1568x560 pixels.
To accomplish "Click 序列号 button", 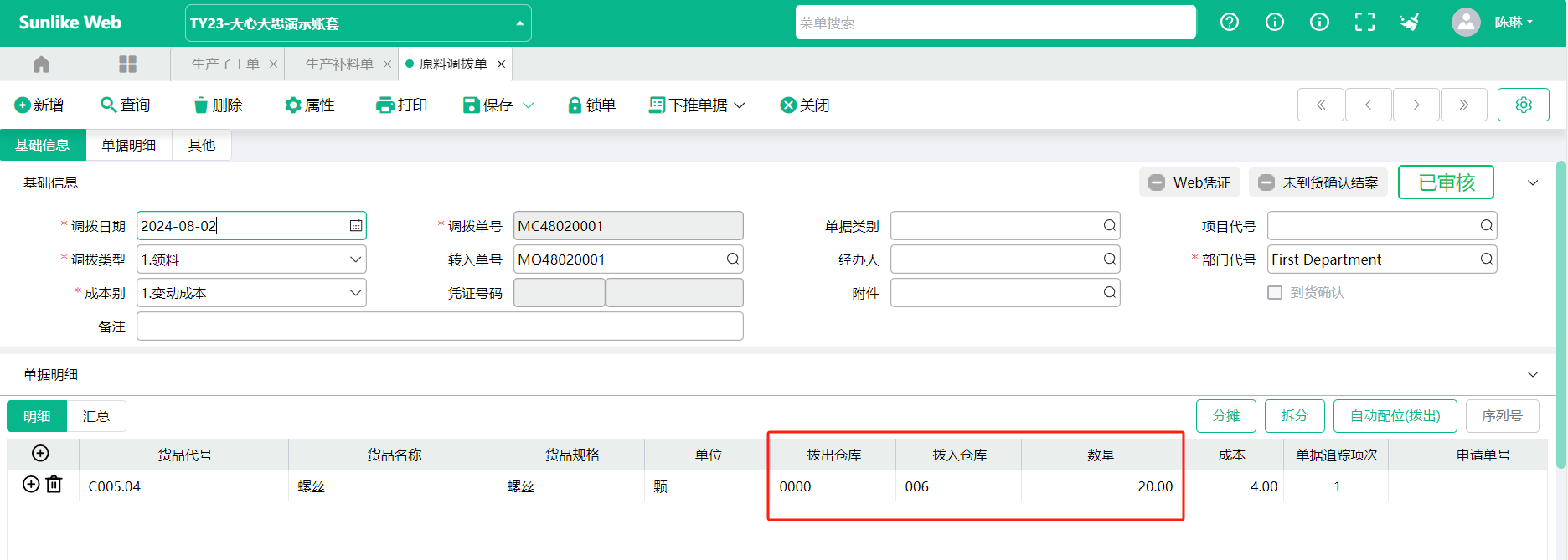I will pos(1502,416).
